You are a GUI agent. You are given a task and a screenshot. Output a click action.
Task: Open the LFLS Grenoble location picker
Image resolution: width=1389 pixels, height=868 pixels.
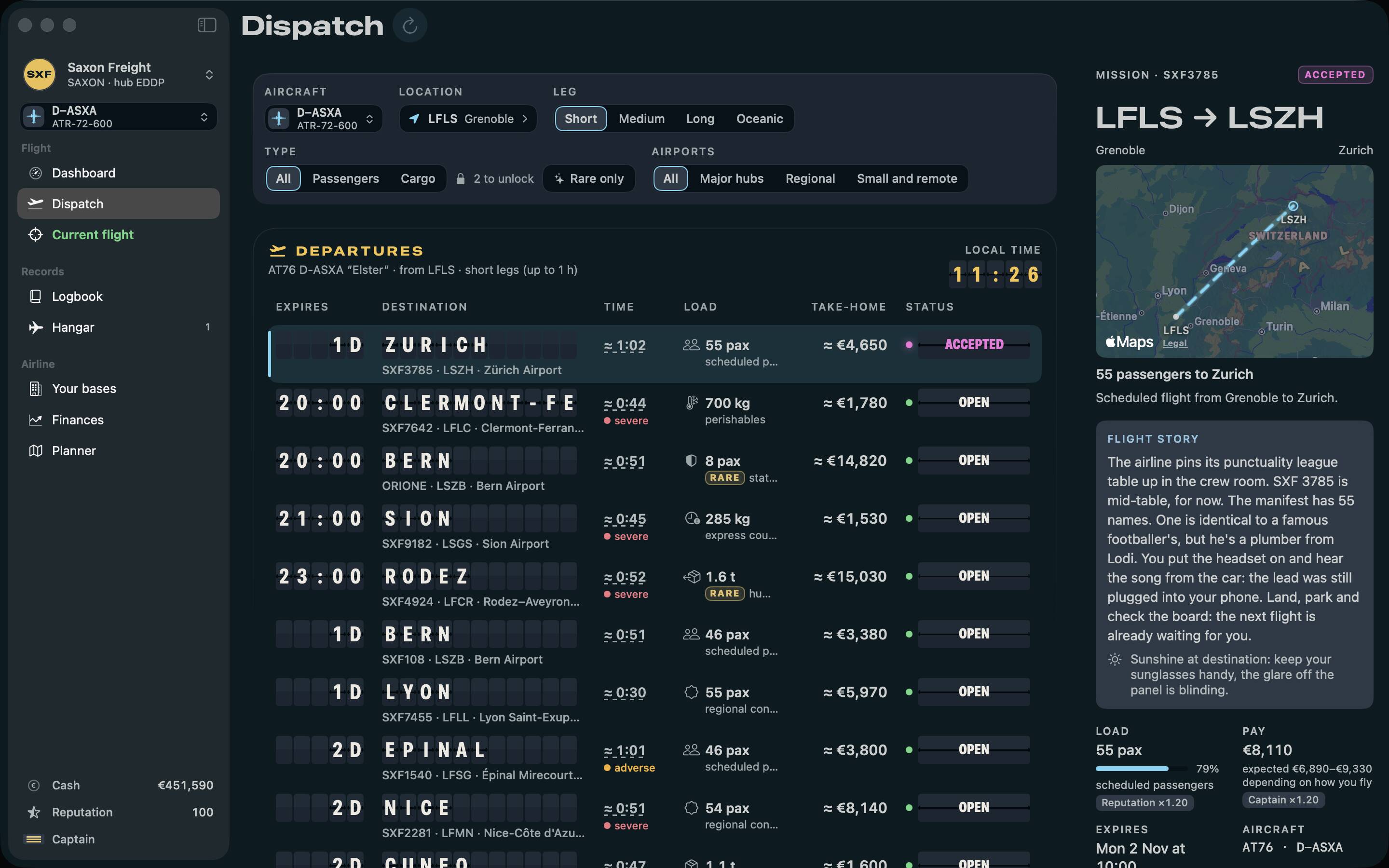[468, 119]
